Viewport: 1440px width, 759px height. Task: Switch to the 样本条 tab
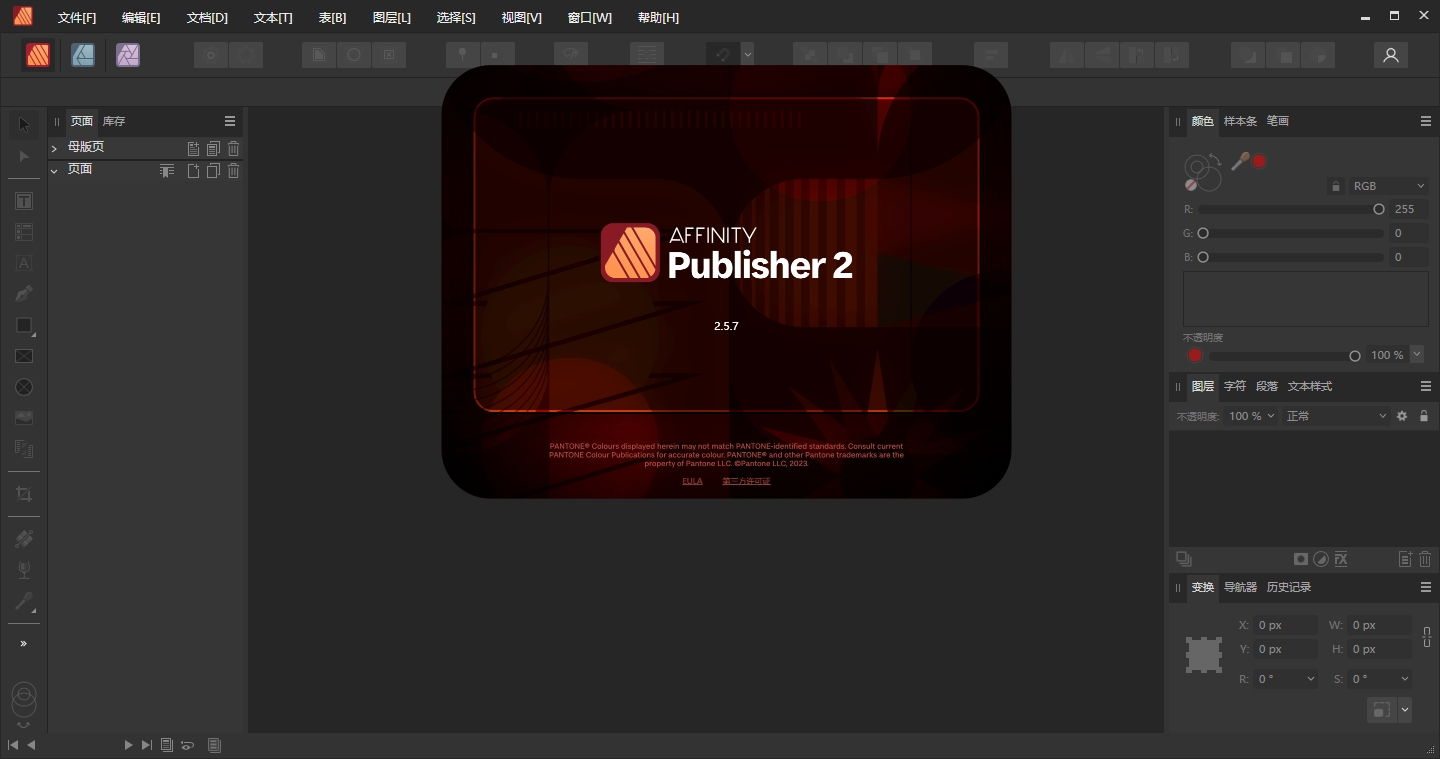point(1240,121)
